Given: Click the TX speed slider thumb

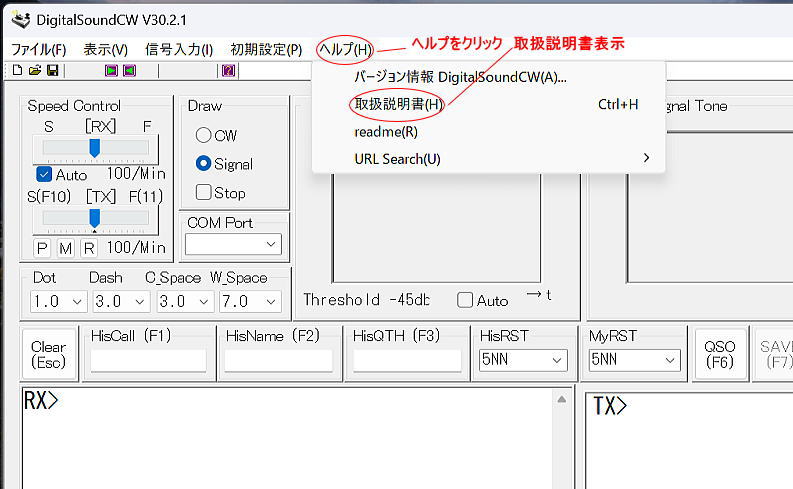Looking at the screenshot, I should point(95,218).
